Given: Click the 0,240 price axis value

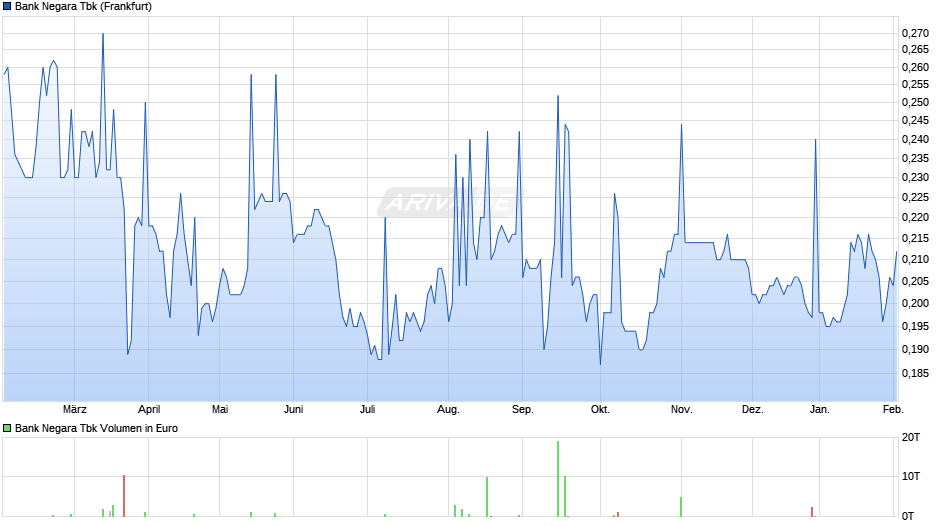Looking at the screenshot, I should 915,140.
